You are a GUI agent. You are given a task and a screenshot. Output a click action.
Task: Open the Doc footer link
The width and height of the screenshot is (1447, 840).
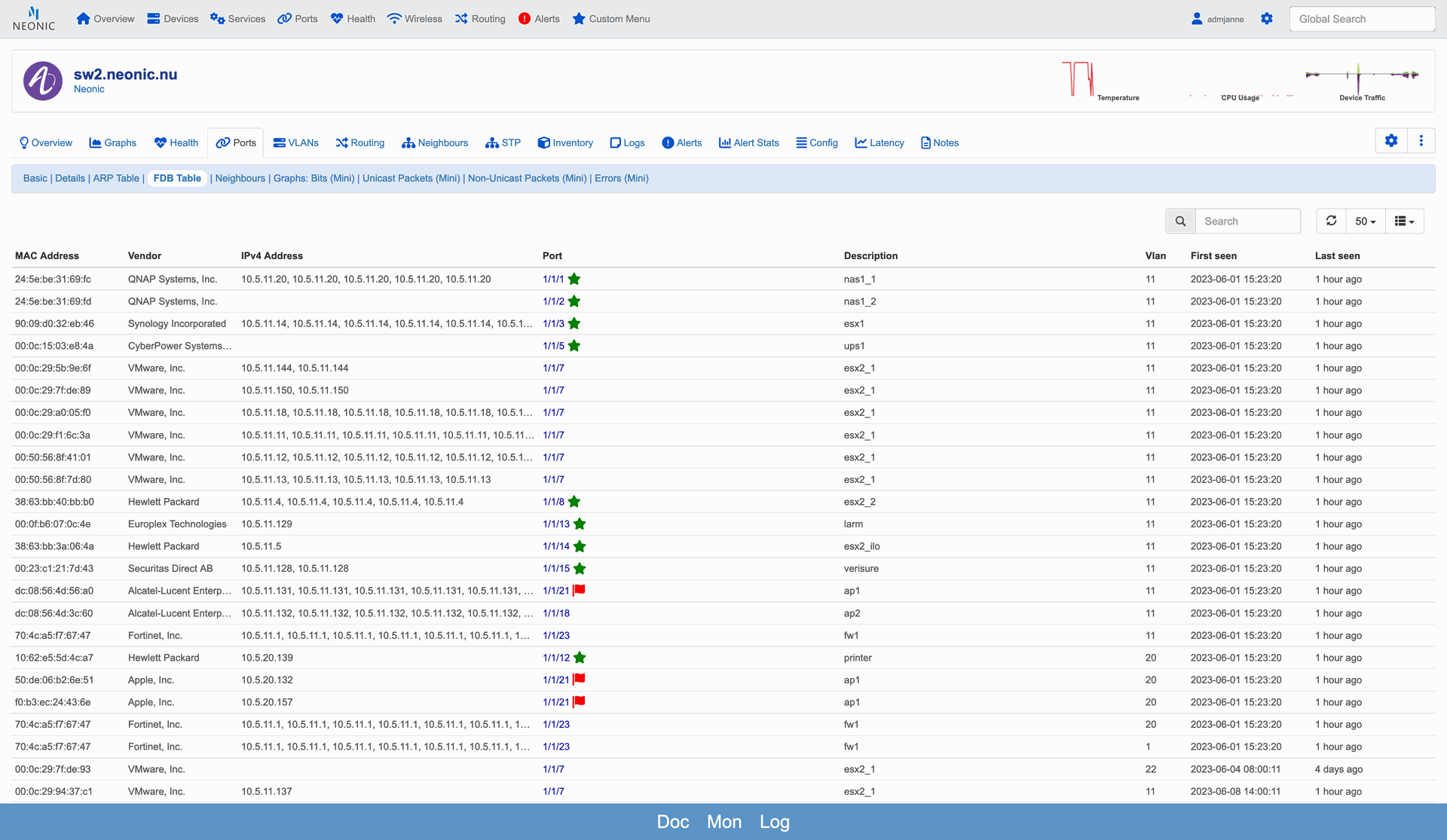673,822
